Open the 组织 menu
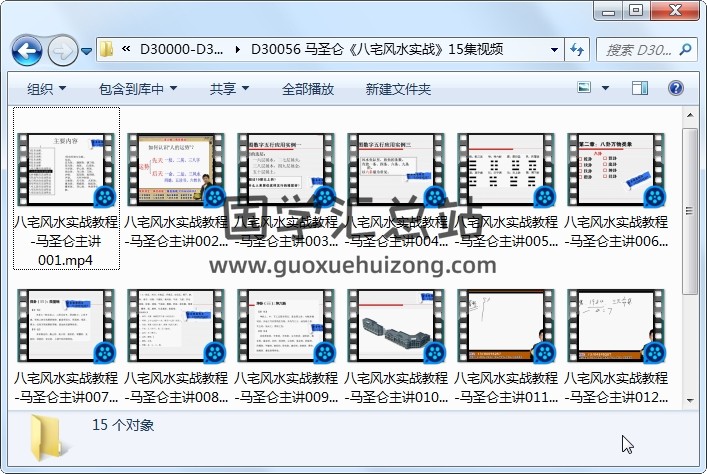 click(46, 89)
